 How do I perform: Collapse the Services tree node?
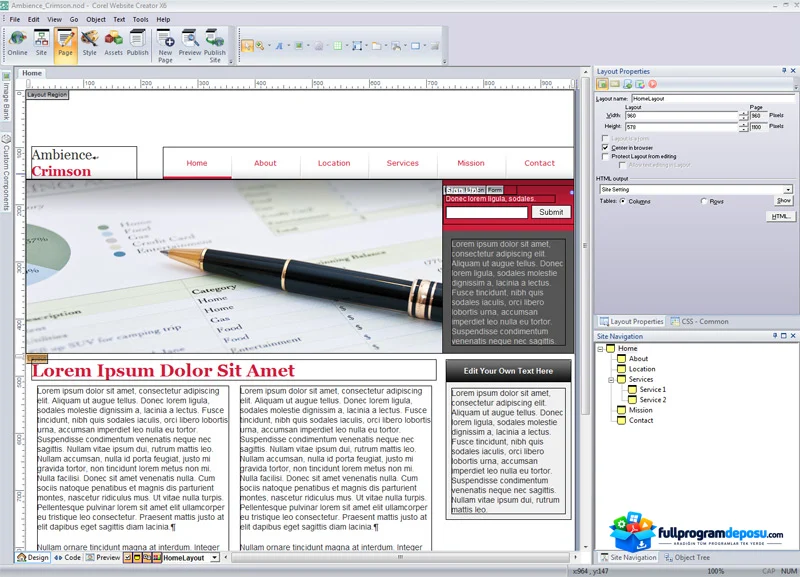pyautogui.click(x=611, y=380)
